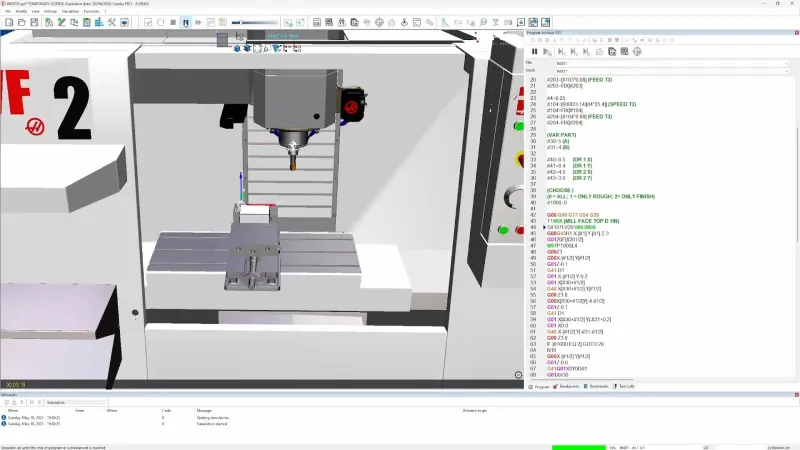
Task: Click the viewport filter funnel icon
Action: coord(277,48)
